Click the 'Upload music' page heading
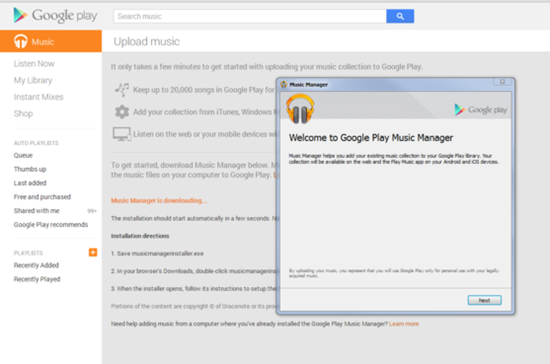 click(x=147, y=42)
